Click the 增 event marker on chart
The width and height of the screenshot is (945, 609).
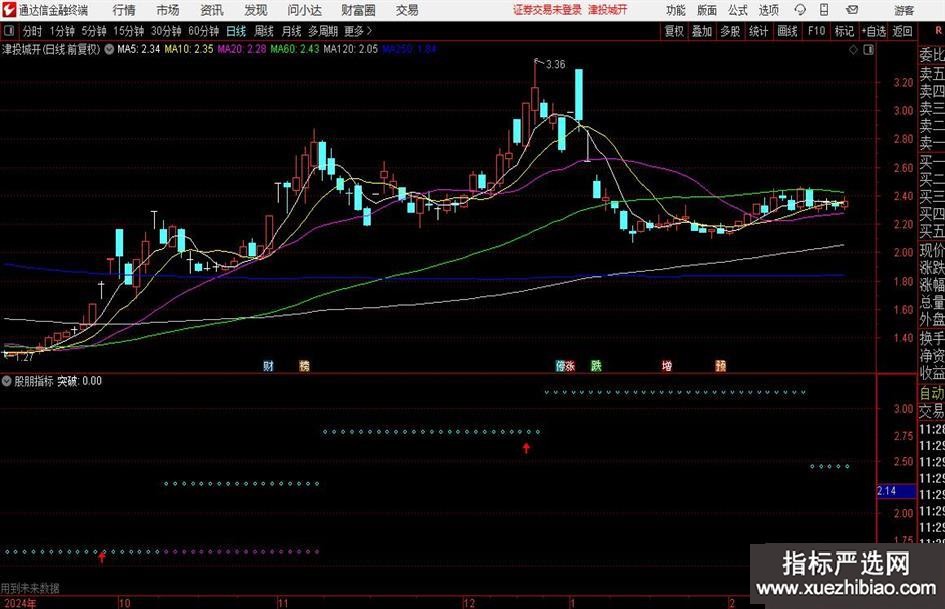(667, 365)
